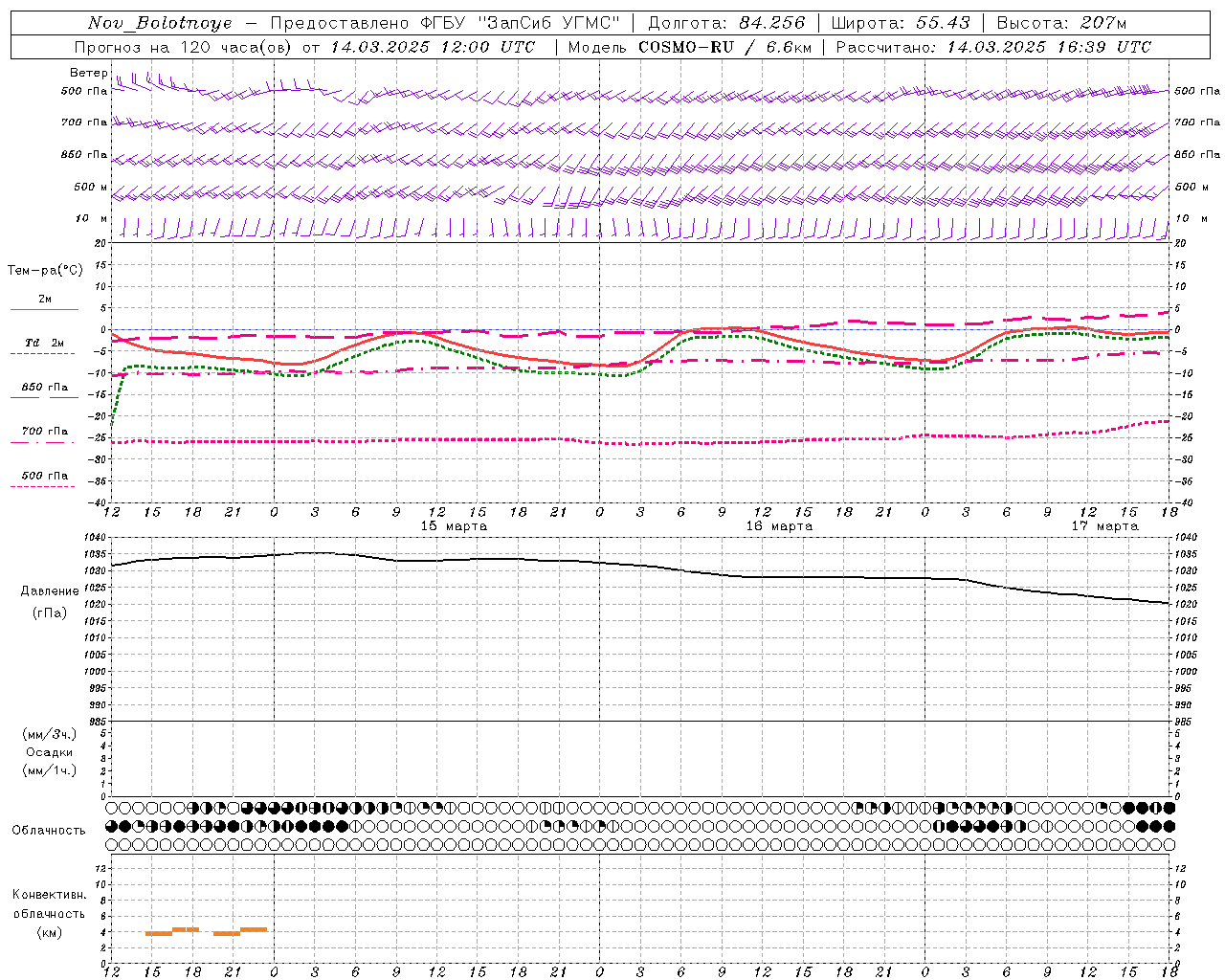Select the Высота: 207м field

tap(1061, 23)
